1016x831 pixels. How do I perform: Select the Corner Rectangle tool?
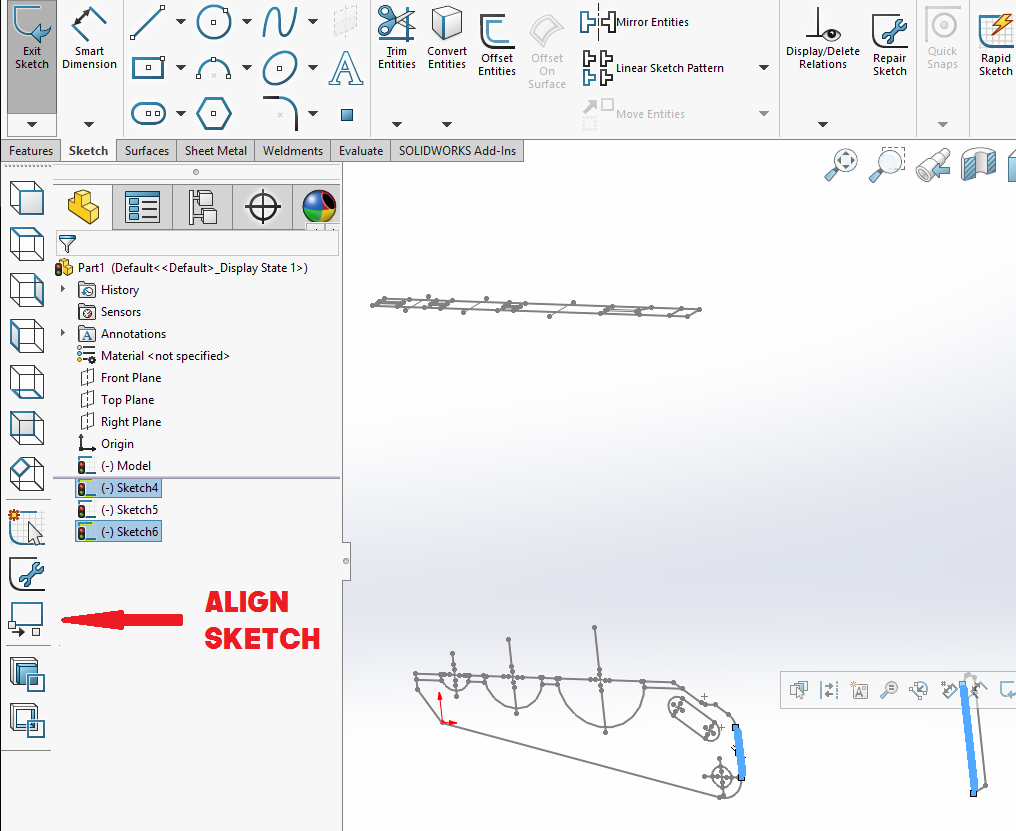[148, 67]
